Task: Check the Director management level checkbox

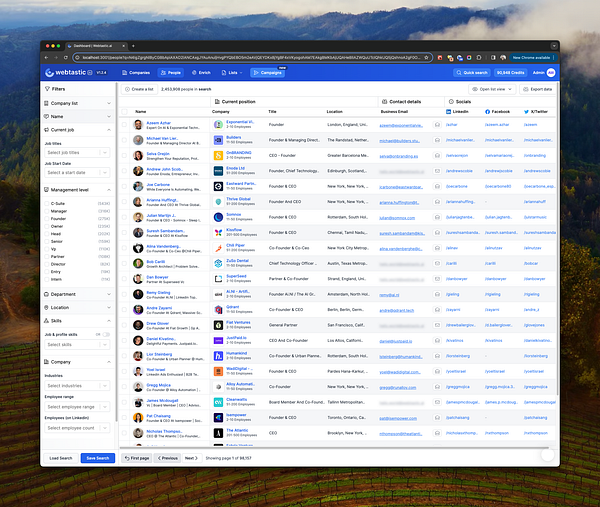Action: (47, 264)
